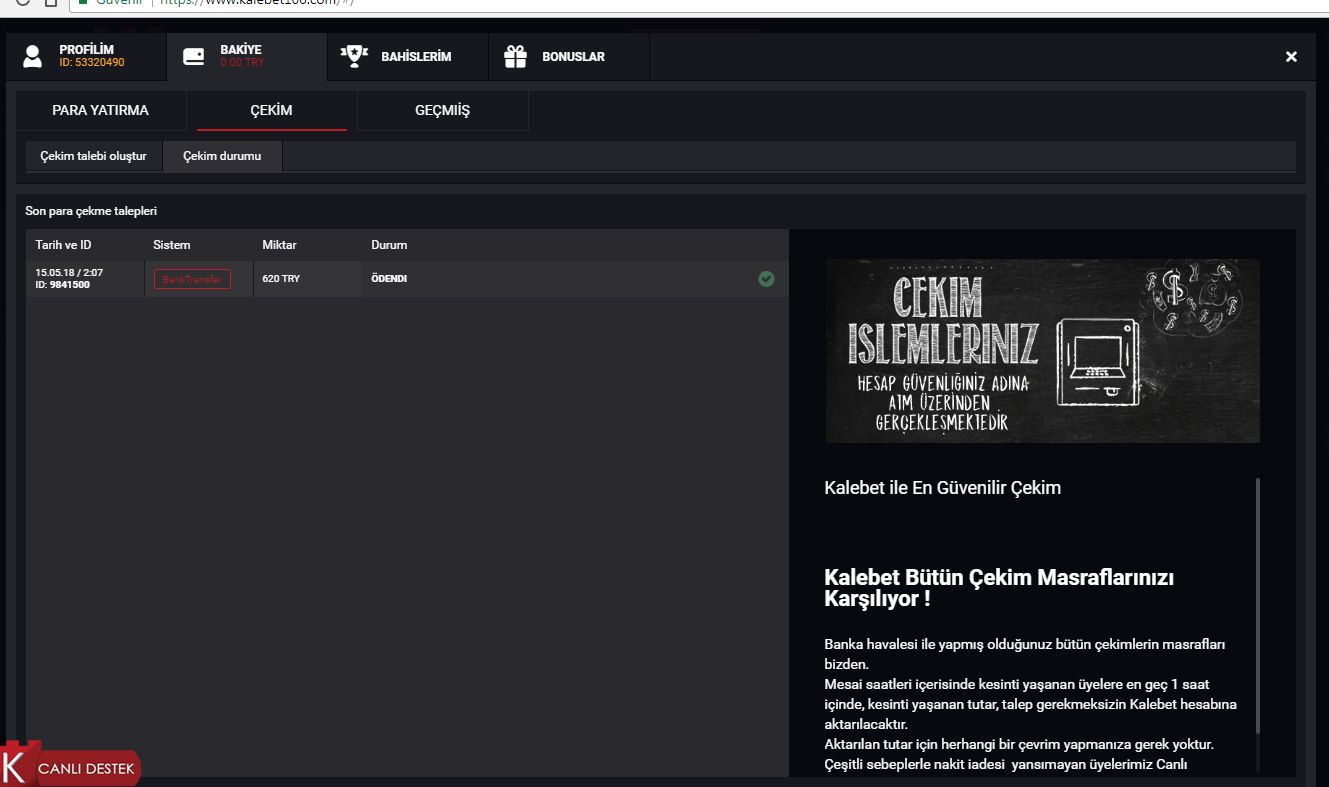Switch to Para Yatırma tab
Viewport: 1329px width, 787px height.
click(x=101, y=111)
